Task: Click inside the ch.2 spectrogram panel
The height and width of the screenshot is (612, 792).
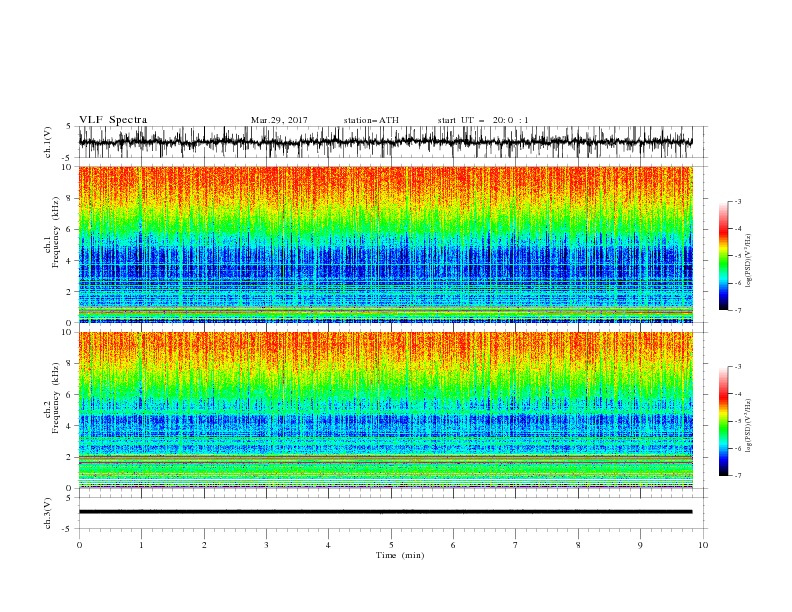Action: coord(385,410)
